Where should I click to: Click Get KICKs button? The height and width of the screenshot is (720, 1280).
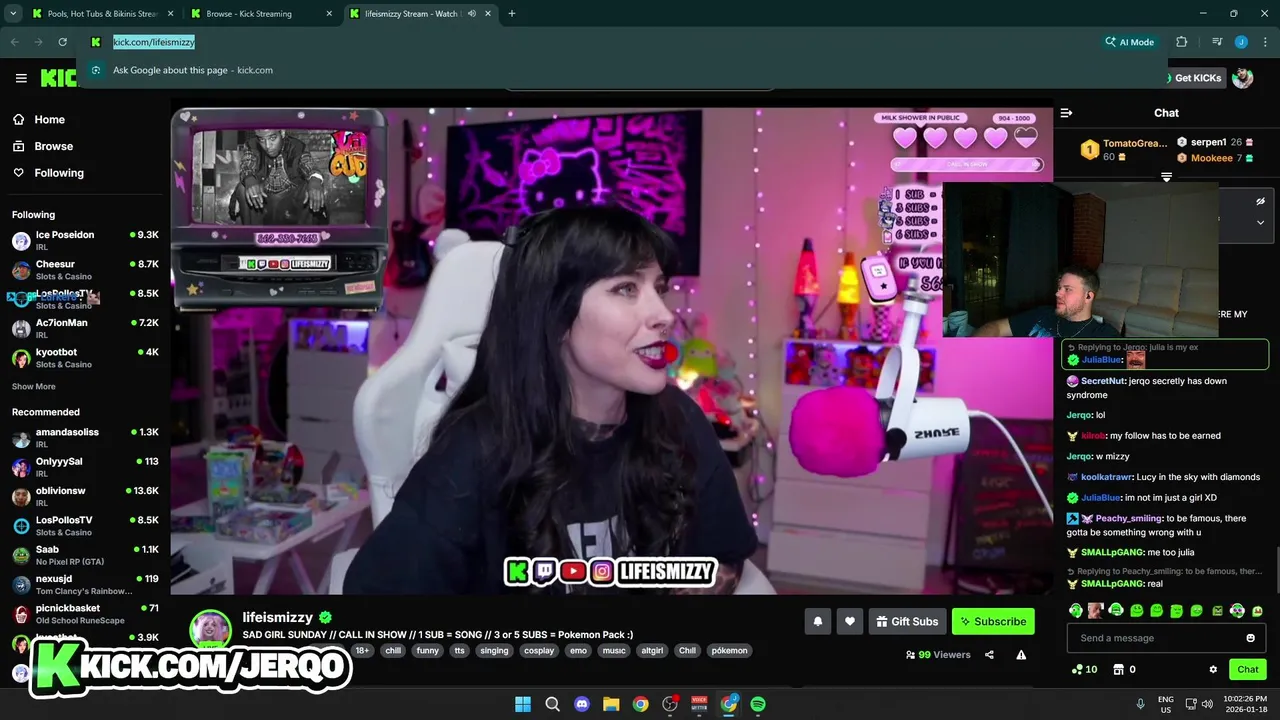pos(1197,78)
